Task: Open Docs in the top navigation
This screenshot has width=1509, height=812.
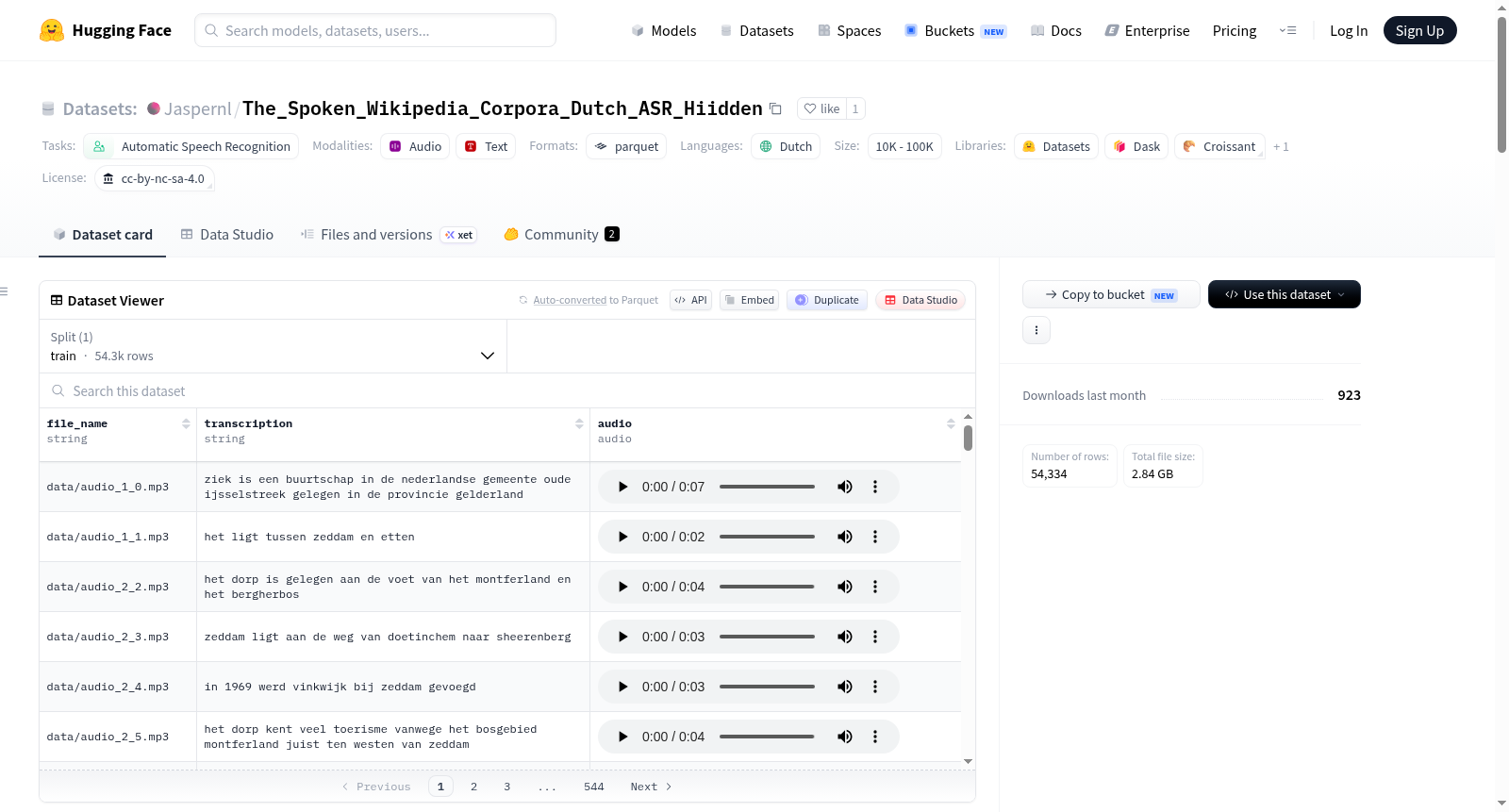Action: [x=1056, y=30]
